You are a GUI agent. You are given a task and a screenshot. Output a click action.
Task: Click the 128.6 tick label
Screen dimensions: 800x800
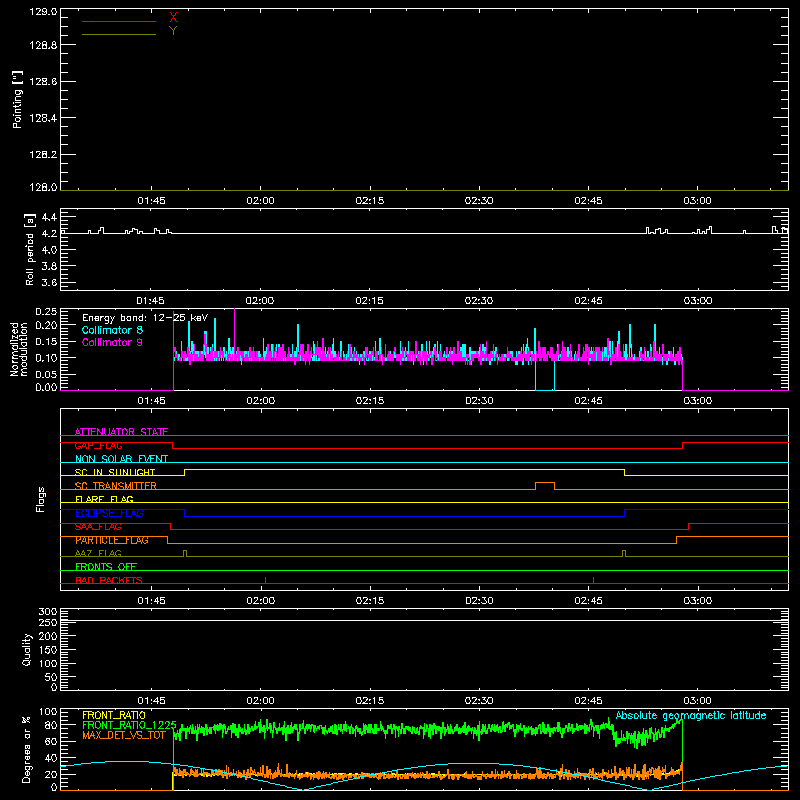click(x=43, y=82)
